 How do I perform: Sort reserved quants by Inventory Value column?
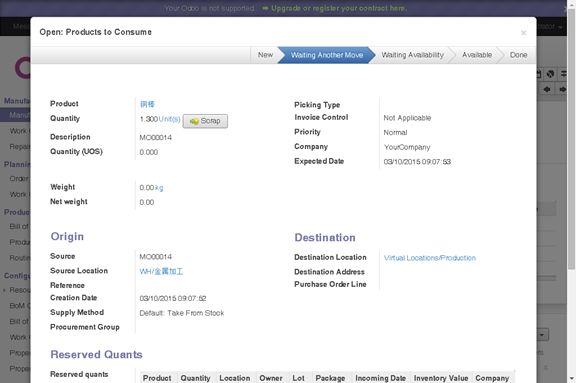tap(441, 378)
